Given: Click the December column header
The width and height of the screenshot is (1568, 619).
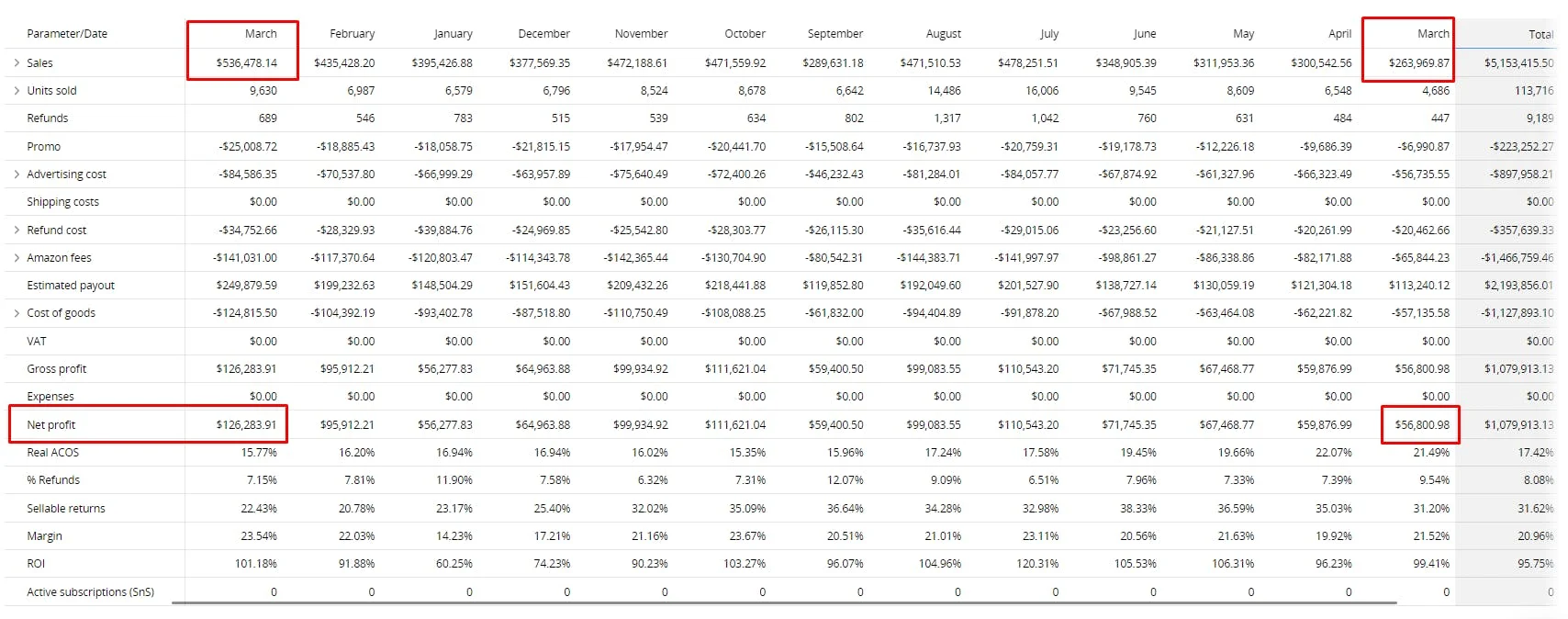Looking at the screenshot, I should tap(543, 34).
